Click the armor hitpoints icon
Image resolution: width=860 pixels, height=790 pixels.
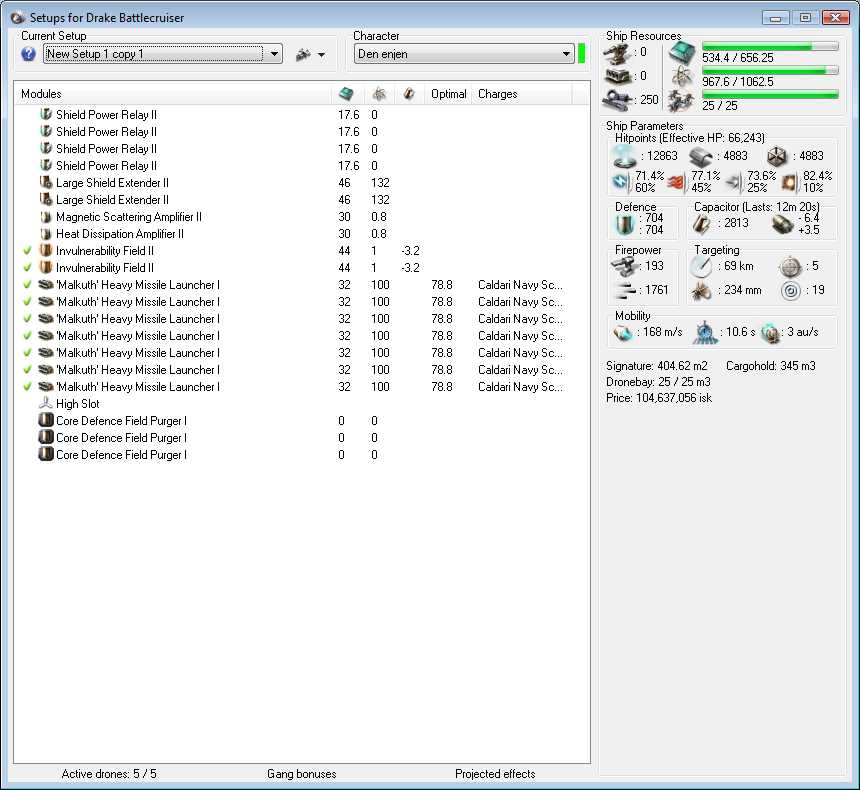point(701,157)
